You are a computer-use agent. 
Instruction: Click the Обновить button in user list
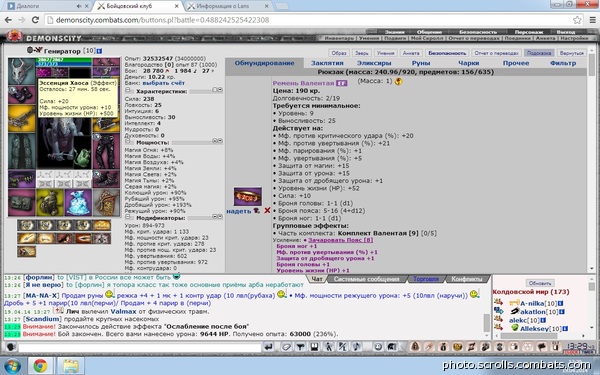[x=540, y=283]
